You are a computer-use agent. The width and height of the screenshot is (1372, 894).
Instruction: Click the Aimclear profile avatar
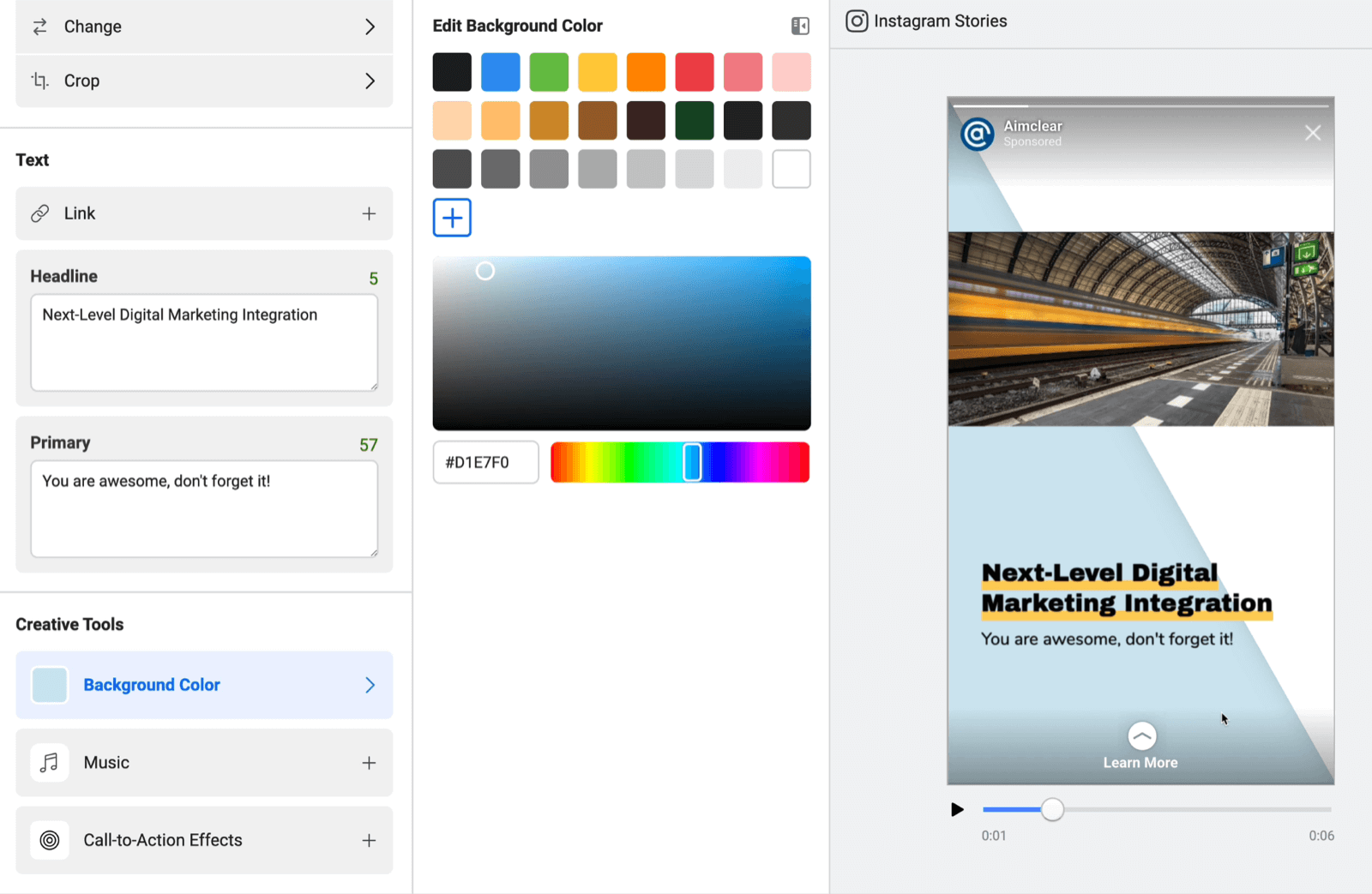(978, 134)
